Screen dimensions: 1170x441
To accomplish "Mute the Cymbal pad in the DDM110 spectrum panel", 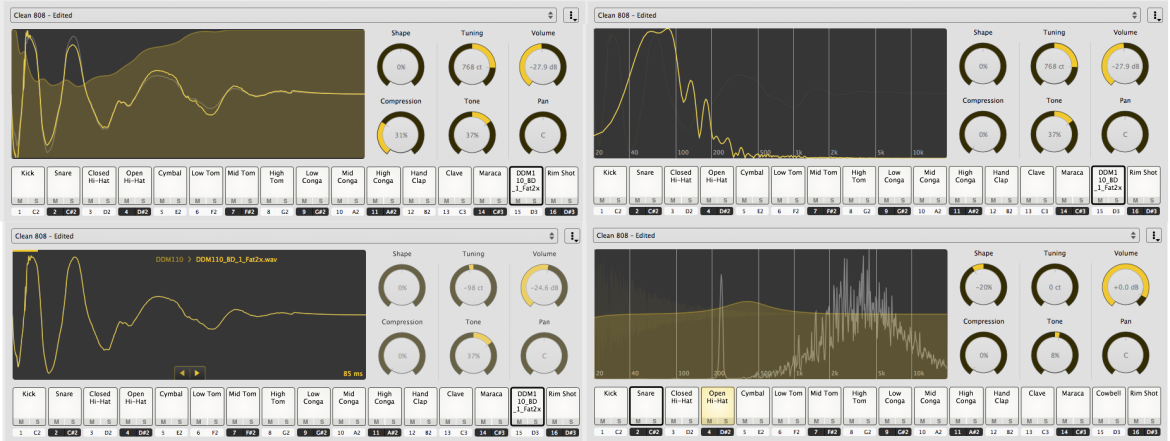I will pyautogui.click(x=745, y=200).
